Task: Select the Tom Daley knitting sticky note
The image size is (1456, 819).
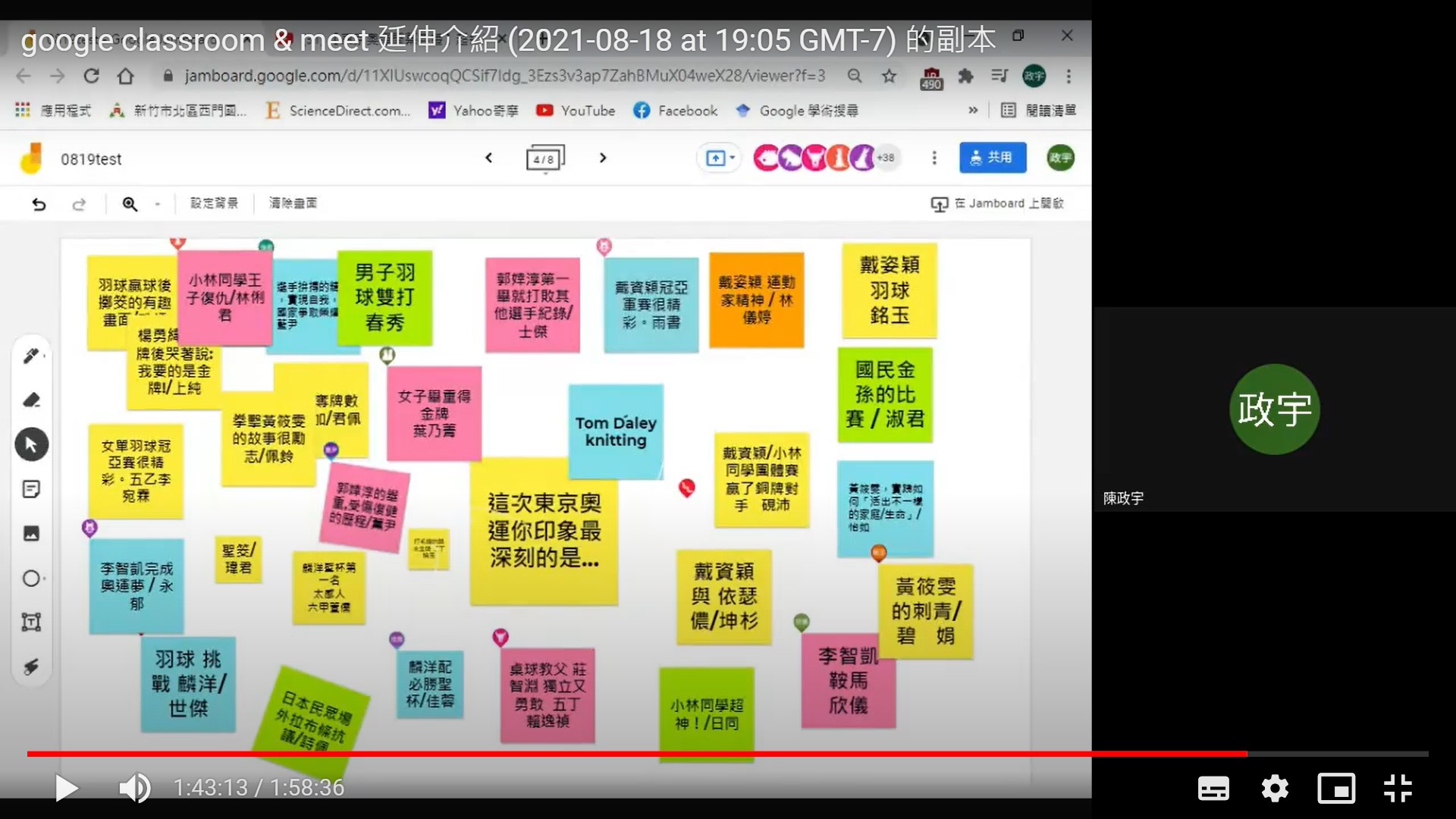Action: coord(615,431)
